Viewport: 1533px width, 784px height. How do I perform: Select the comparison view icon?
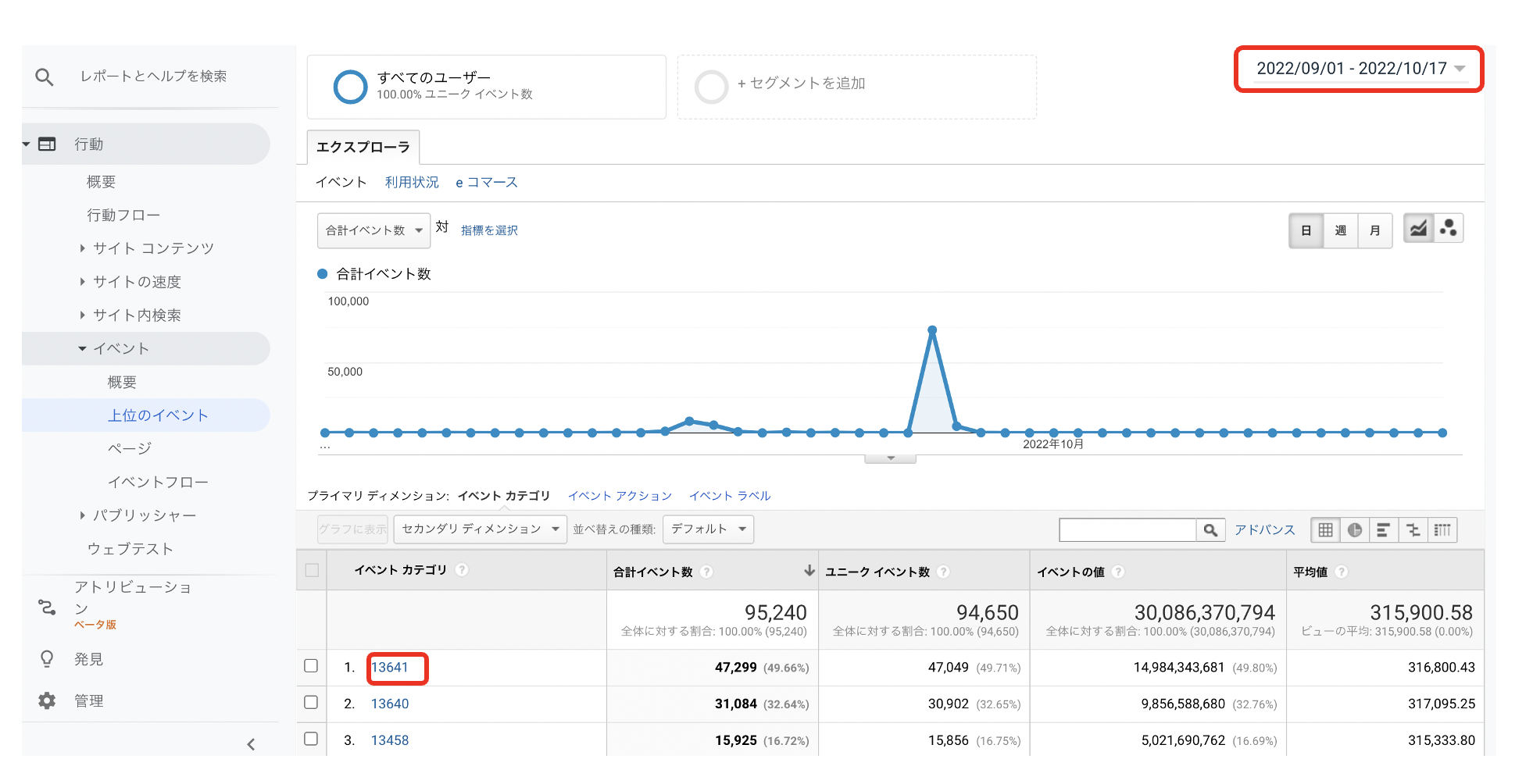[x=1413, y=530]
